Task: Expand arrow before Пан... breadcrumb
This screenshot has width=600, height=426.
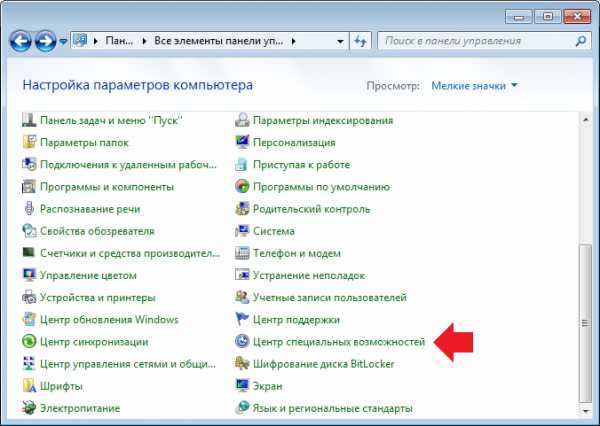Action: point(96,41)
